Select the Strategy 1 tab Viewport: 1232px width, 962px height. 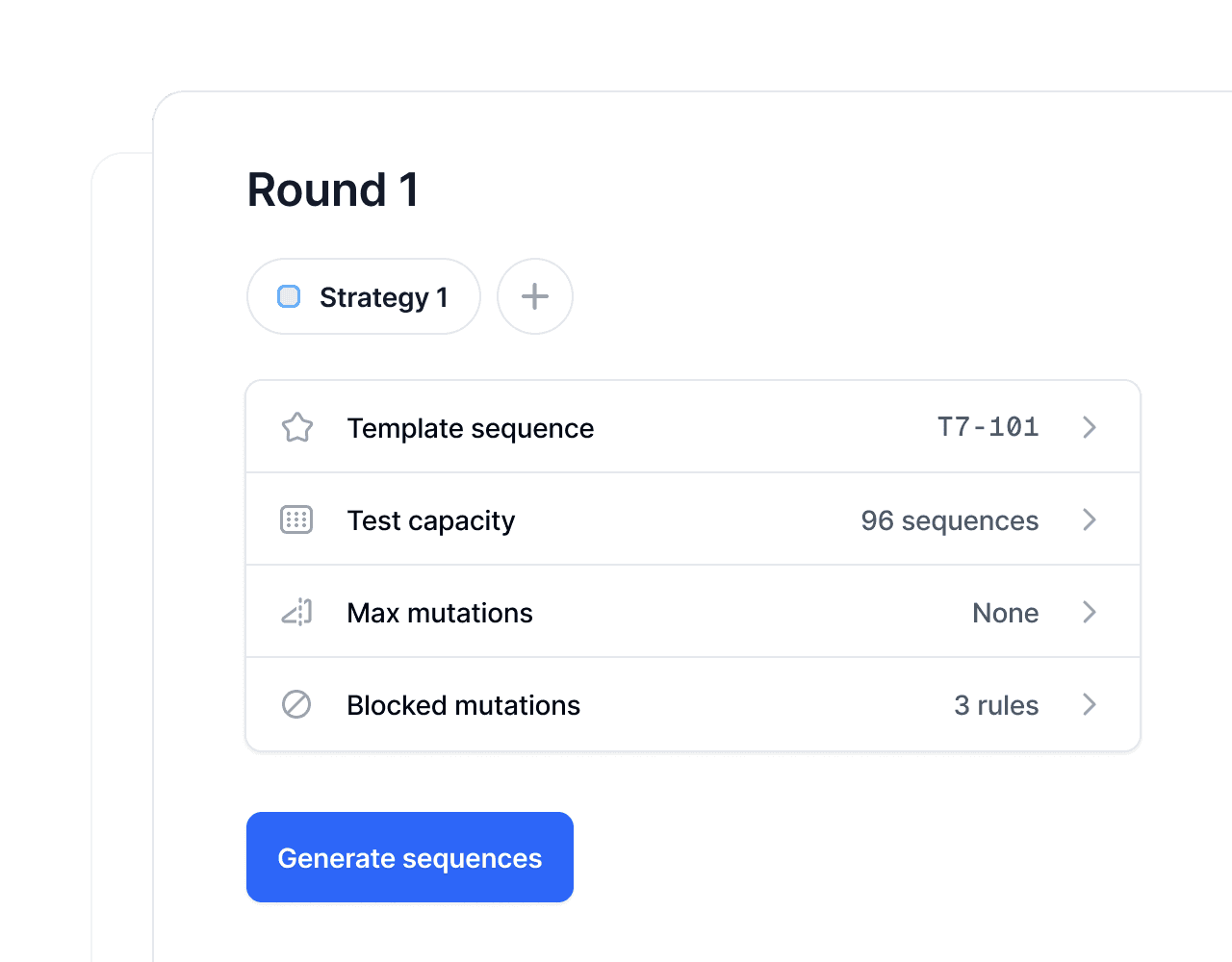(364, 296)
